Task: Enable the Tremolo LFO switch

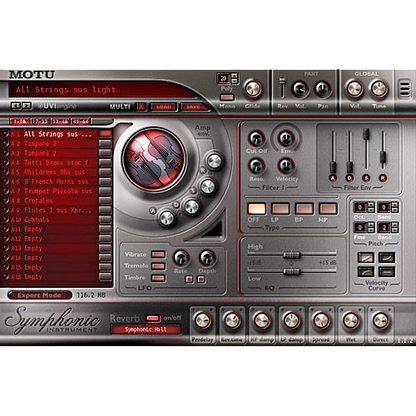Action: (x=158, y=266)
